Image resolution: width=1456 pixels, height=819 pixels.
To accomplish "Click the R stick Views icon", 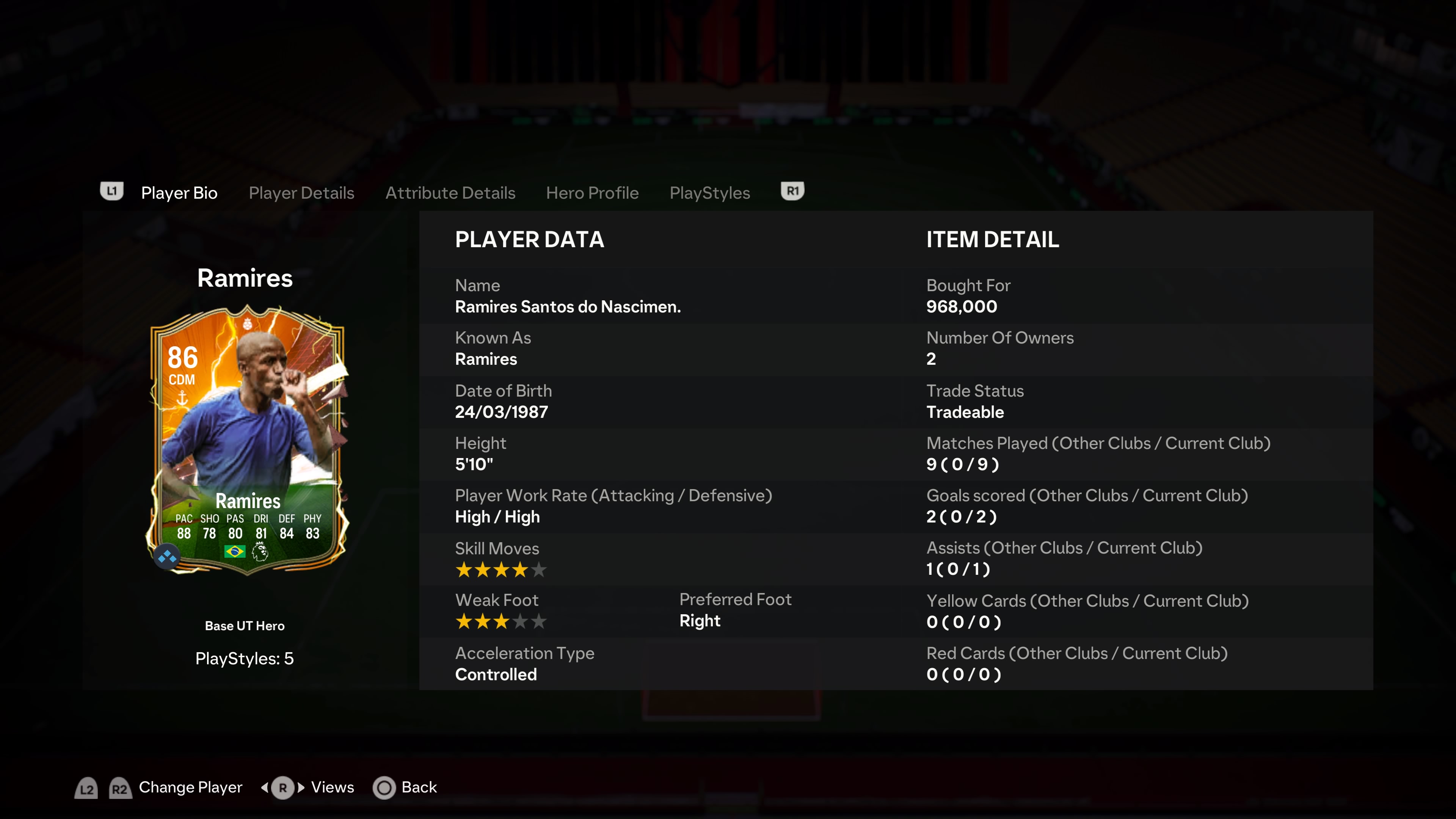I will (282, 788).
